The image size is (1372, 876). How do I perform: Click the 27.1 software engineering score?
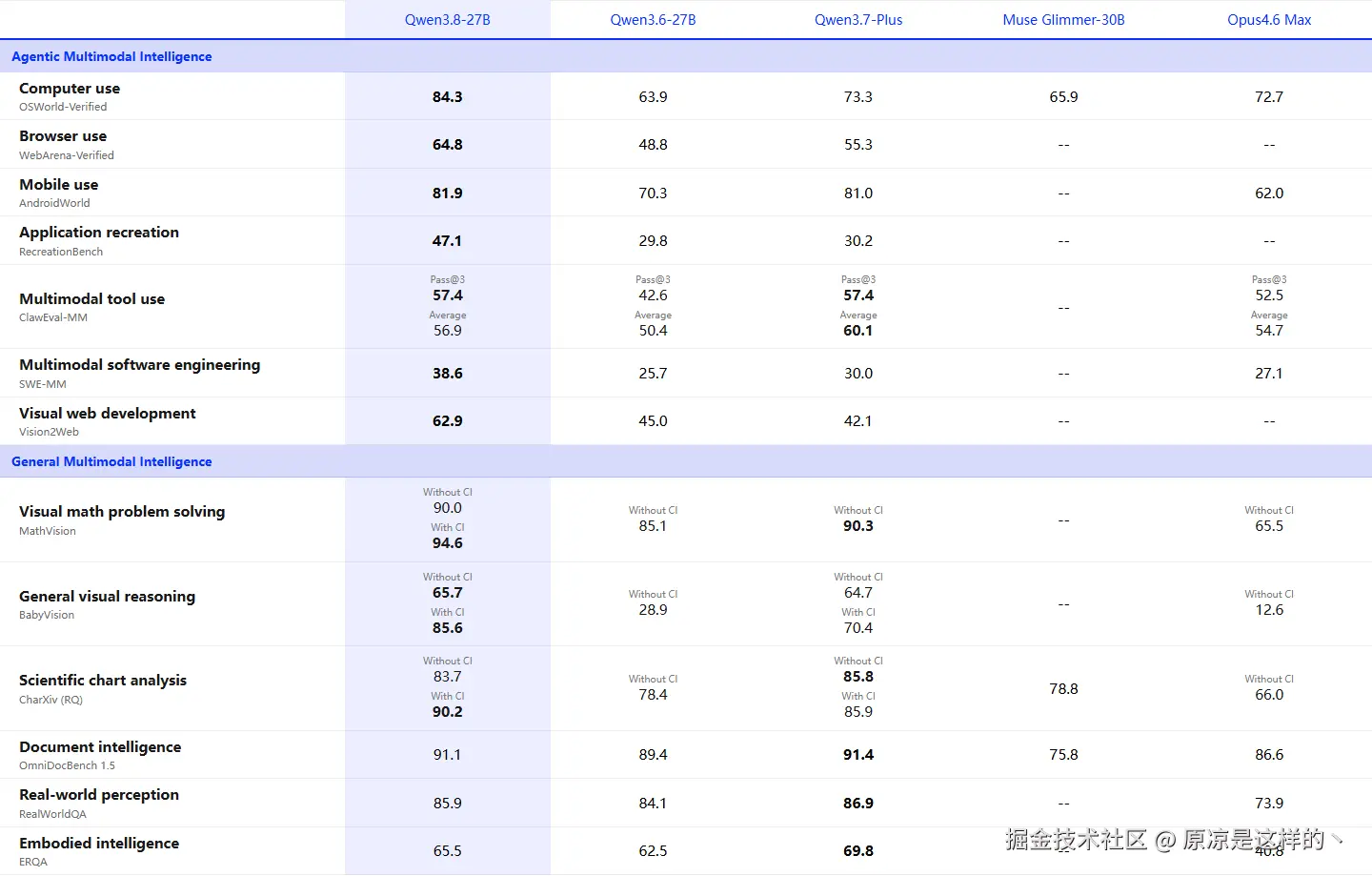(1269, 374)
